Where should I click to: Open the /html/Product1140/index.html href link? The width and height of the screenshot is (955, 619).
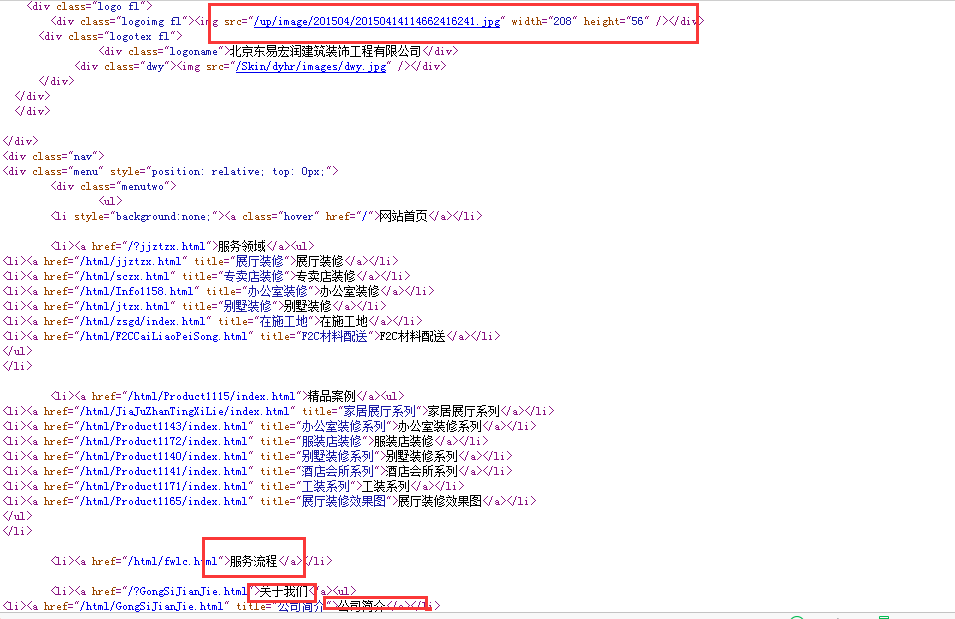tap(148, 456)
